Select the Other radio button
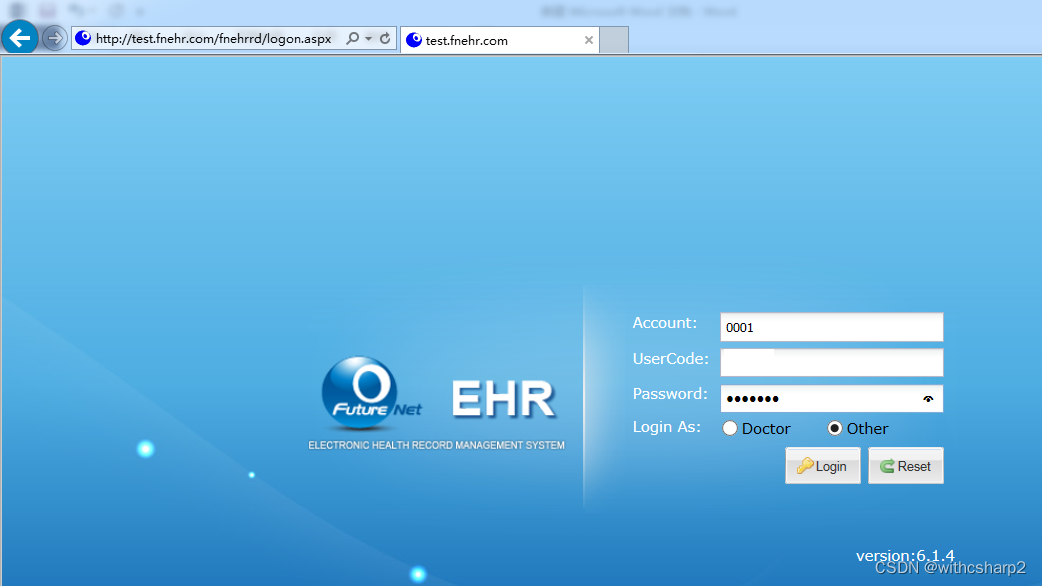 (835, 429)
